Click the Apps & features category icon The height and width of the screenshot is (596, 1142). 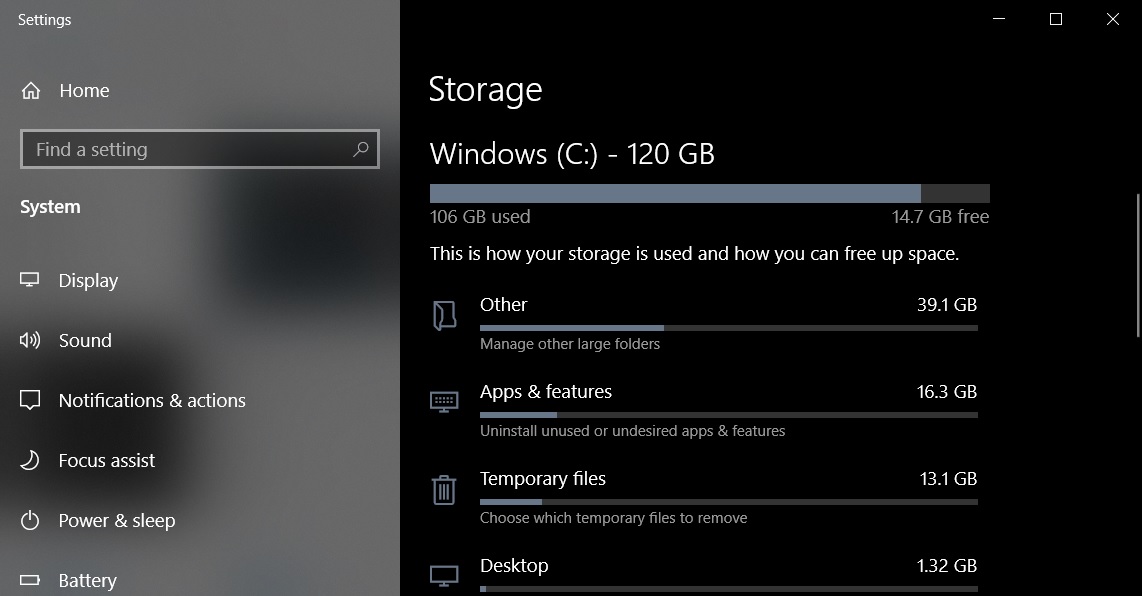tap(444, 403)
